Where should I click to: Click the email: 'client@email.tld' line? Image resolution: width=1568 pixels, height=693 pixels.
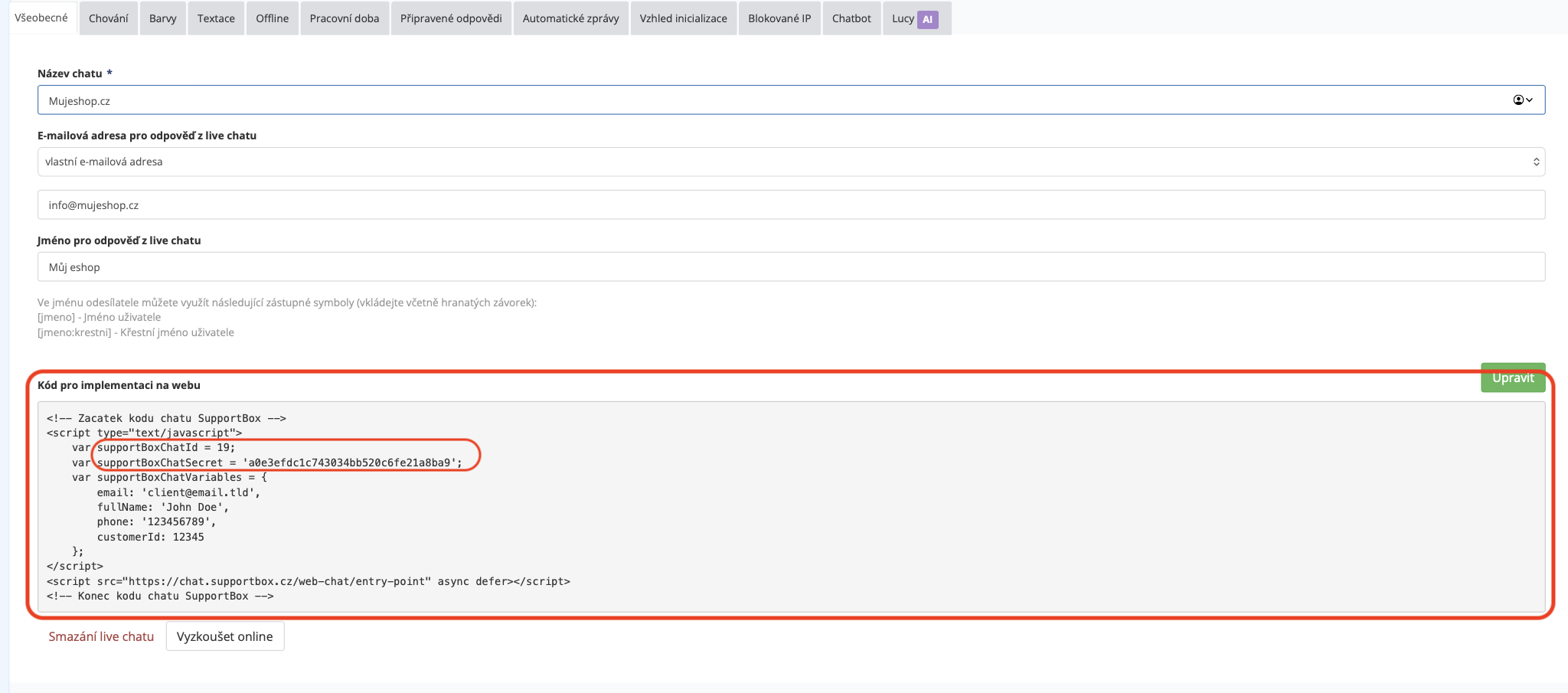[x=178, y=492]
